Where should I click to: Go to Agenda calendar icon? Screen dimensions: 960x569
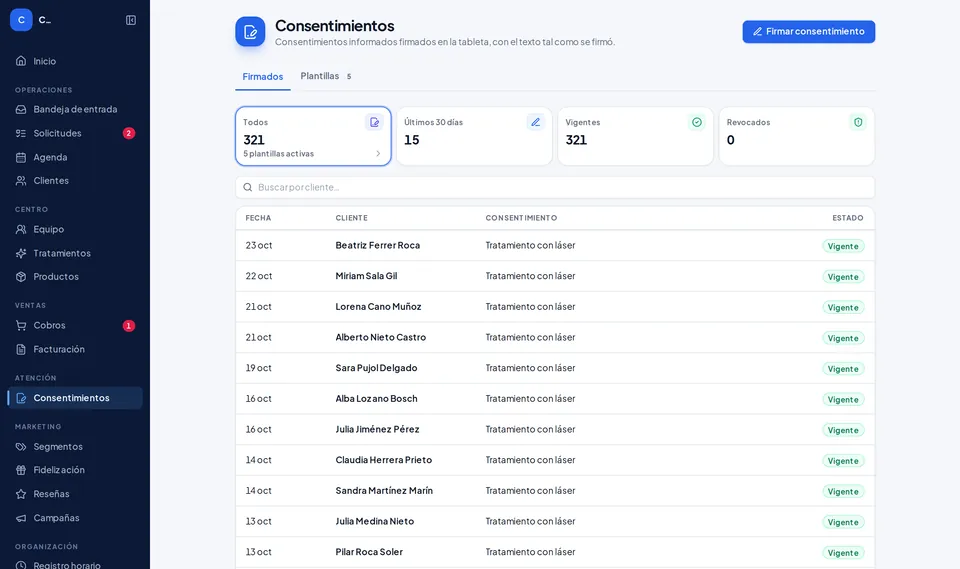click(x=21, y=157)
